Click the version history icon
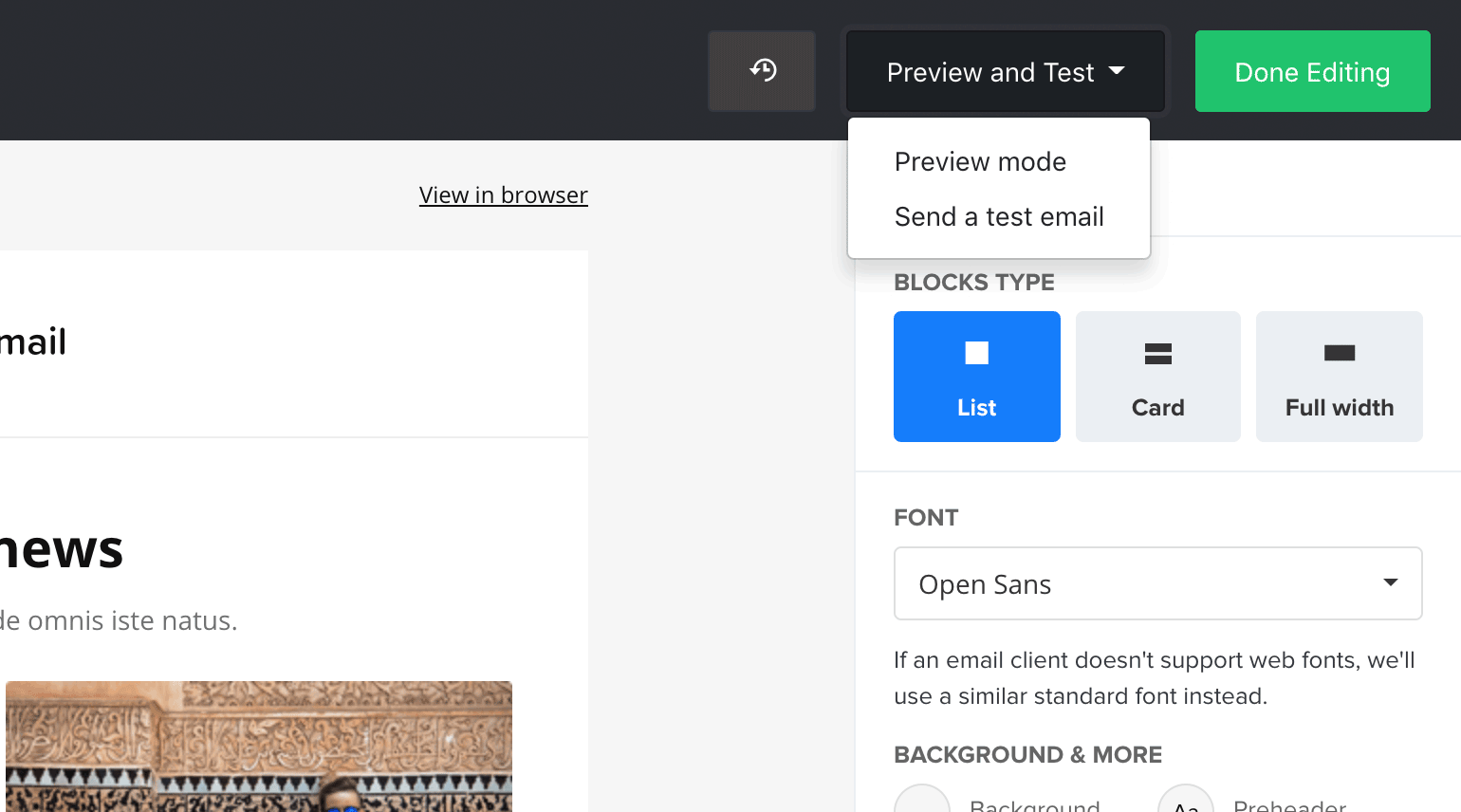This screenshot has width=1461, height=812. click(761, 70)
